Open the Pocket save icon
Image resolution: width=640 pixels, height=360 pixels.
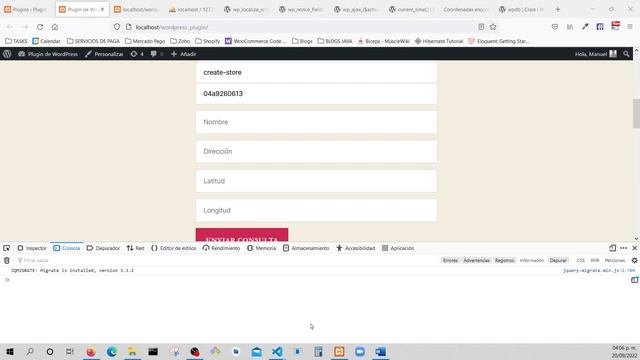pos(555,27)
